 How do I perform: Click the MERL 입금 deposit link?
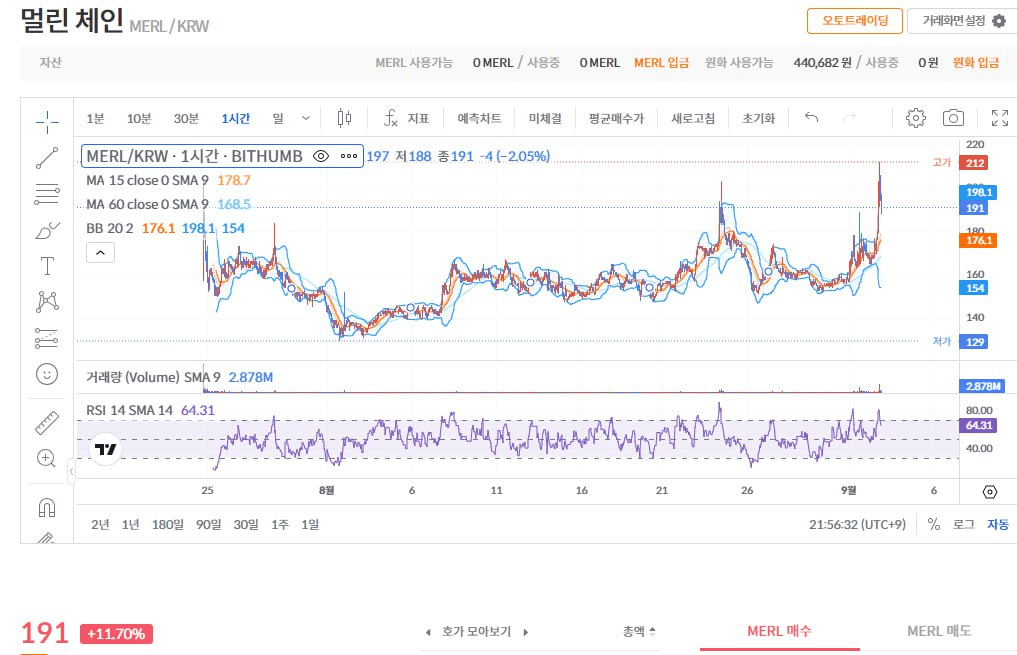pos(662,62)
